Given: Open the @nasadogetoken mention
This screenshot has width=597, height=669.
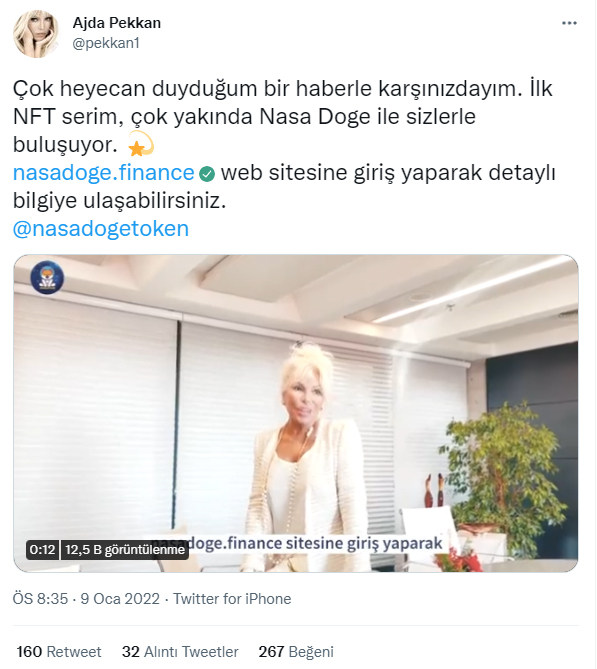Looking at the screenshot, I should 101,229.
